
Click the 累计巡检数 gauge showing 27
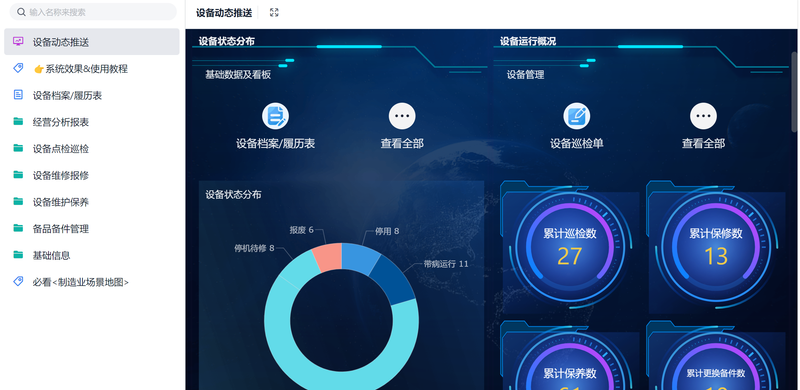[x=570, y=248]
